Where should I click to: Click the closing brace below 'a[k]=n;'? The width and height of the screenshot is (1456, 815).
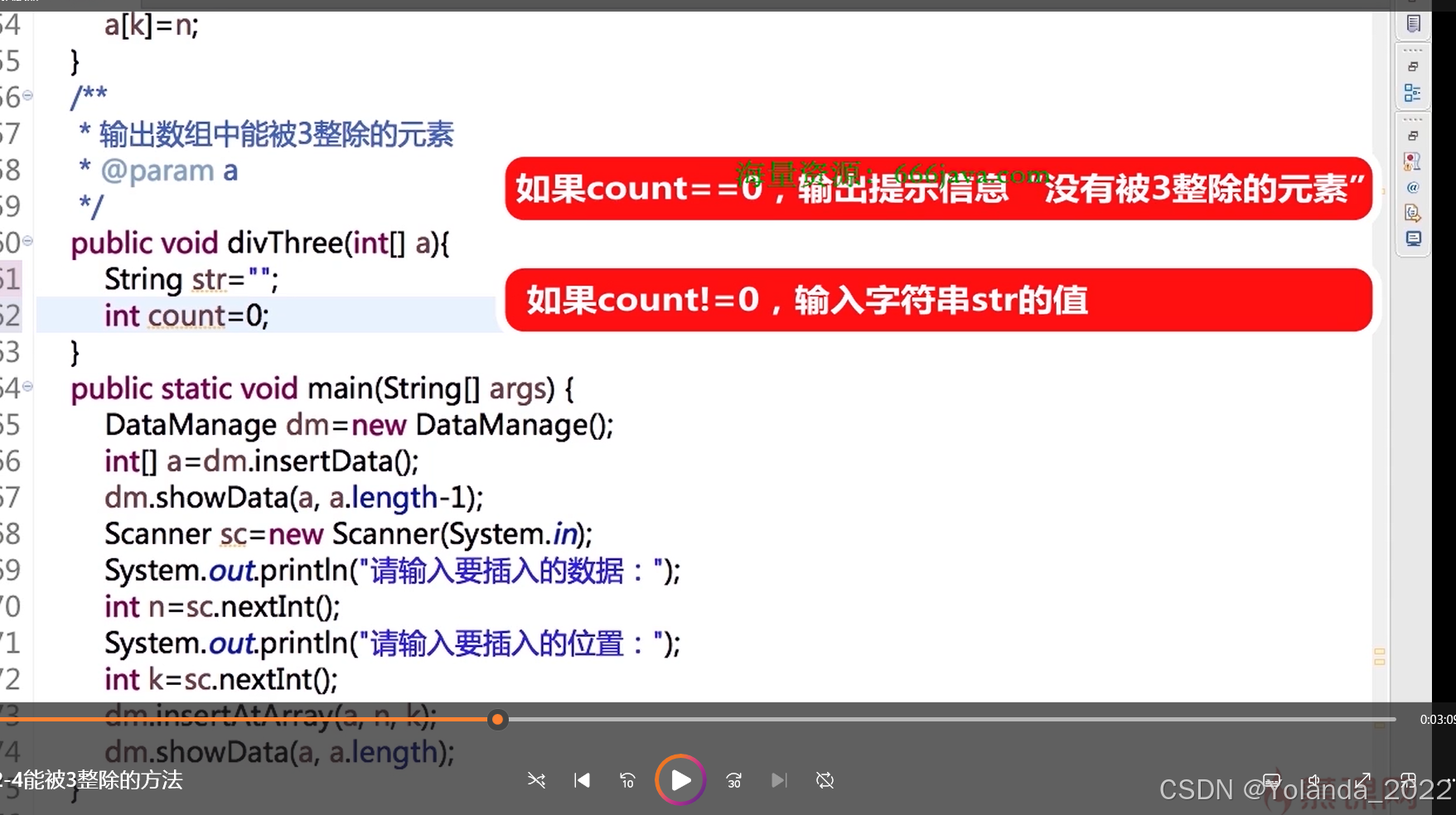[75, 61]
